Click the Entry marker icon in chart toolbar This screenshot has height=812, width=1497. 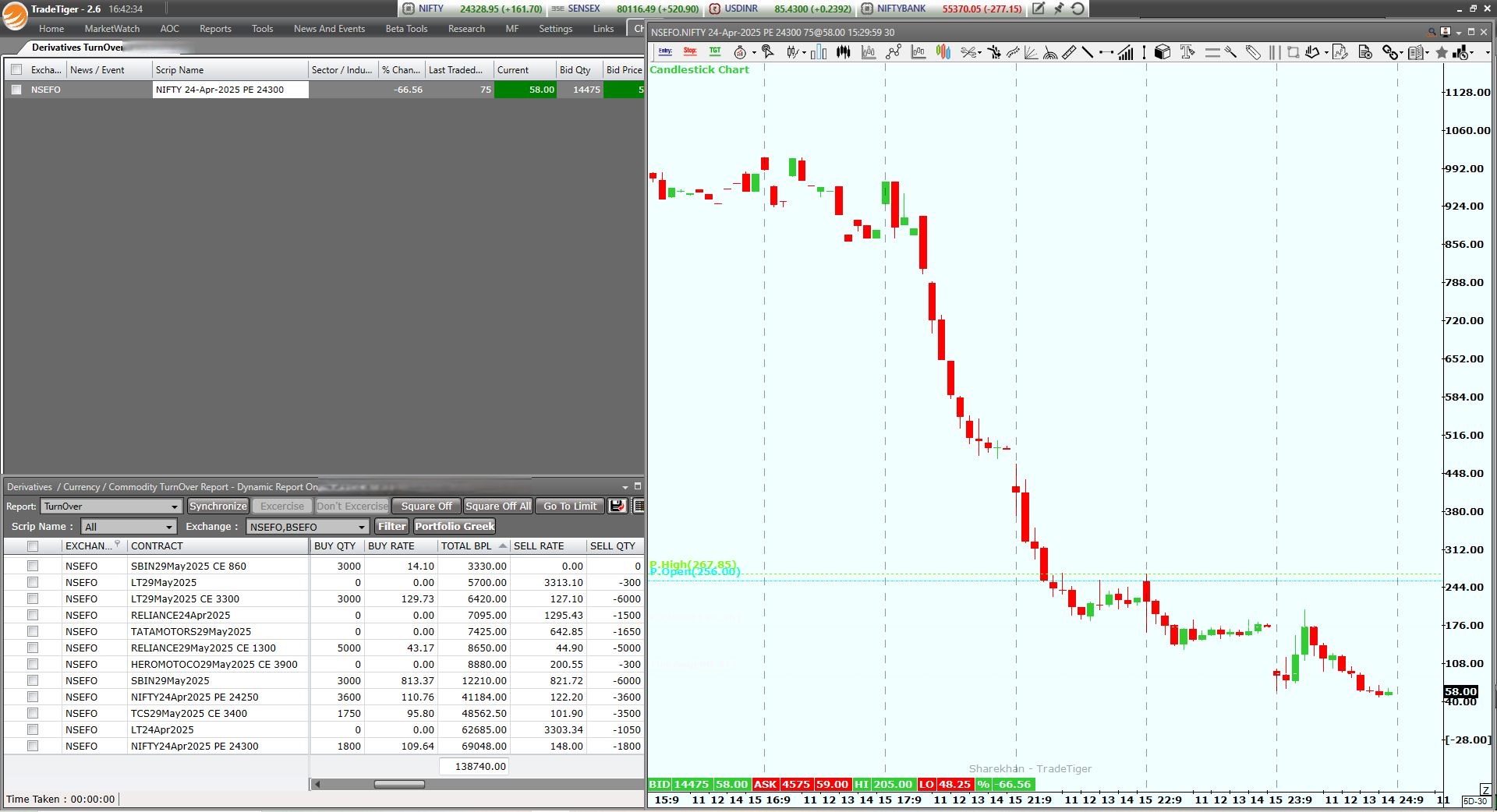(x=665, y=51)
